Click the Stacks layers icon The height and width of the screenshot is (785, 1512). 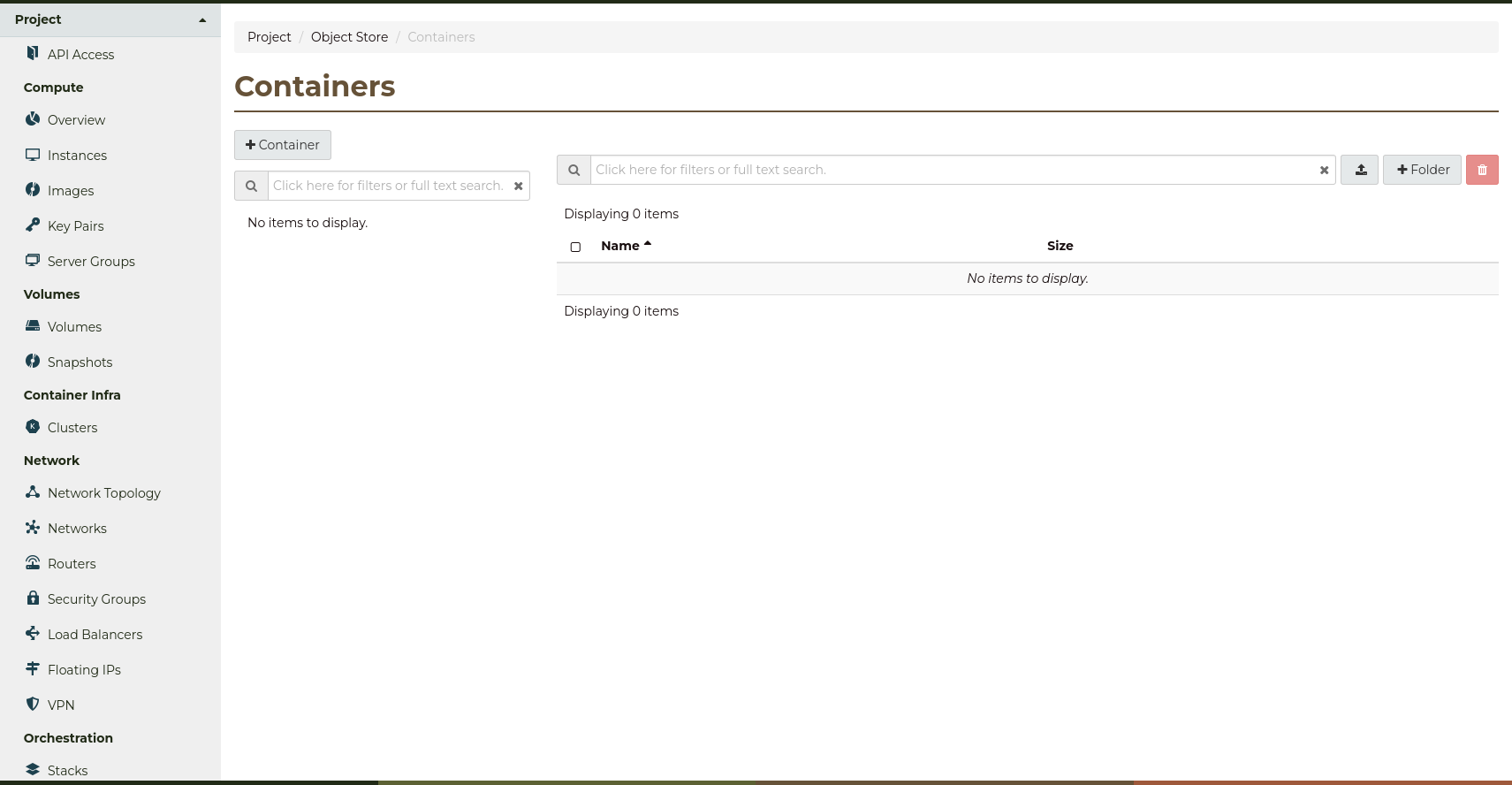pos(33,769)
